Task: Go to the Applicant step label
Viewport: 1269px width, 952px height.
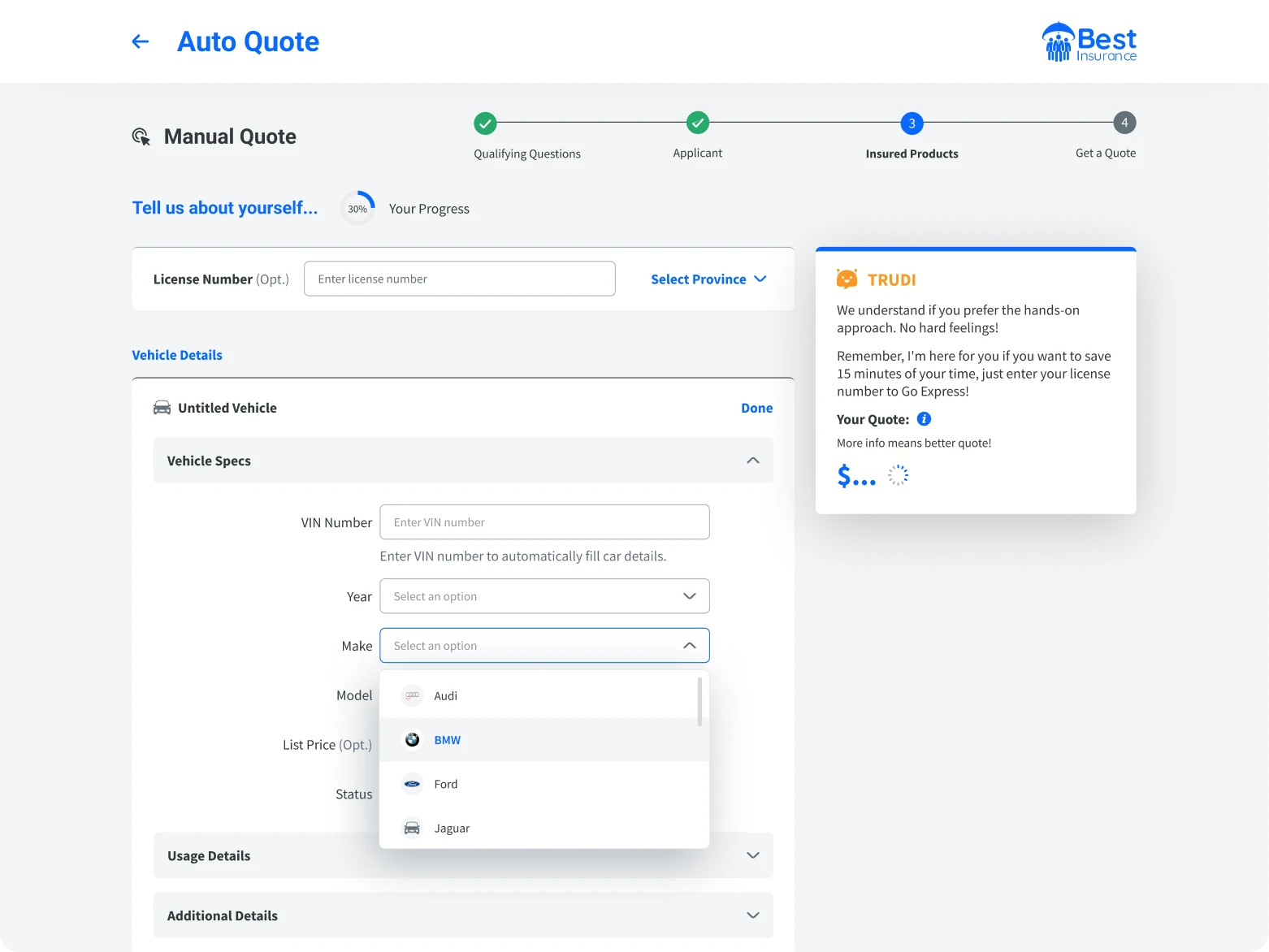Action: tap(698, 153)
